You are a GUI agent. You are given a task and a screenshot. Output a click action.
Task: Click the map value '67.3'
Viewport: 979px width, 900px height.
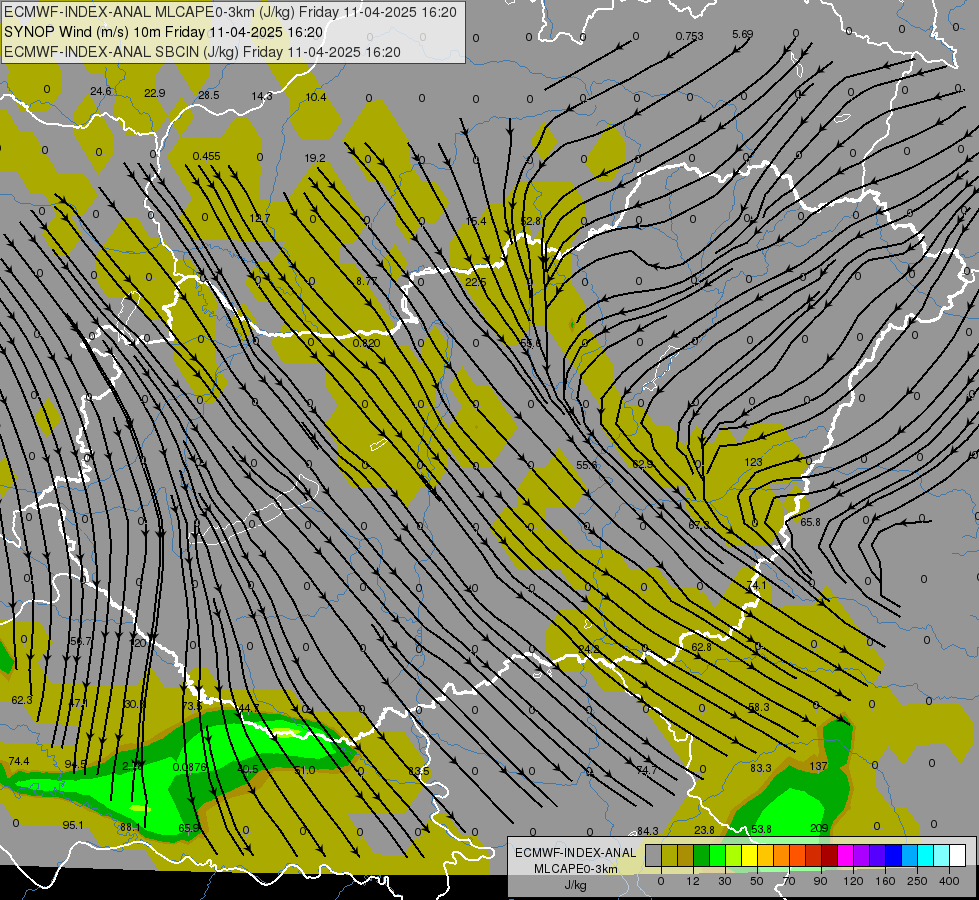tap(699, 525)
